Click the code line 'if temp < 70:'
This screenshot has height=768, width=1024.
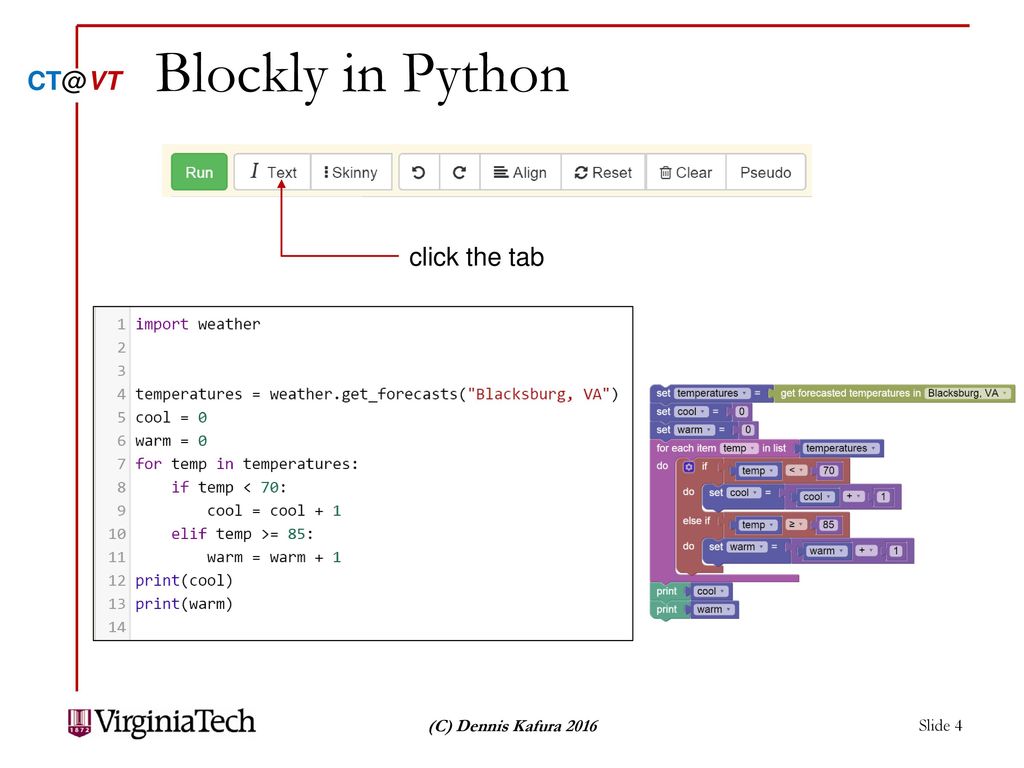tap(229, 487)
